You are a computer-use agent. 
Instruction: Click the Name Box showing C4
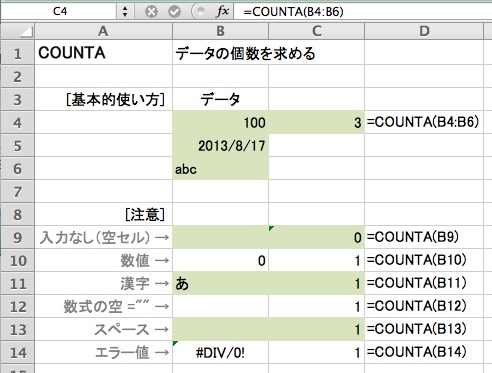coord(60,12)
